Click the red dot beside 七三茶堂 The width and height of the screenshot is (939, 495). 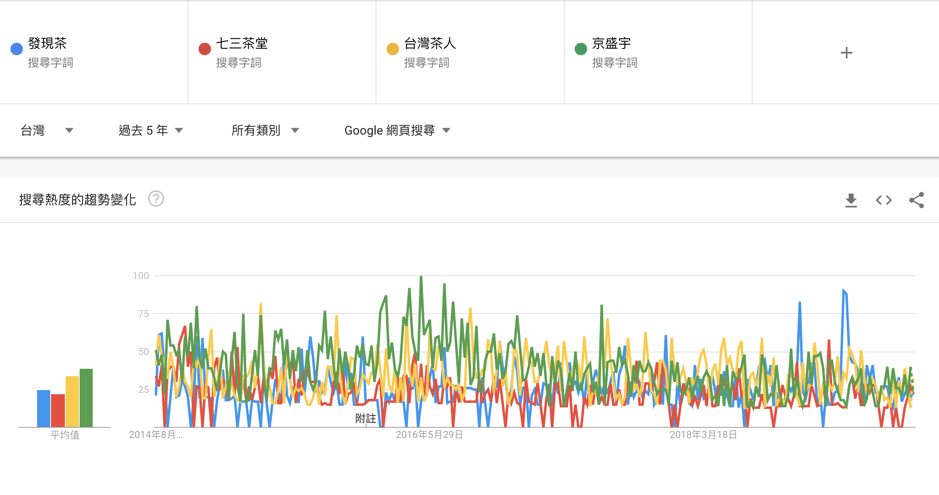[x=205, y=49]
